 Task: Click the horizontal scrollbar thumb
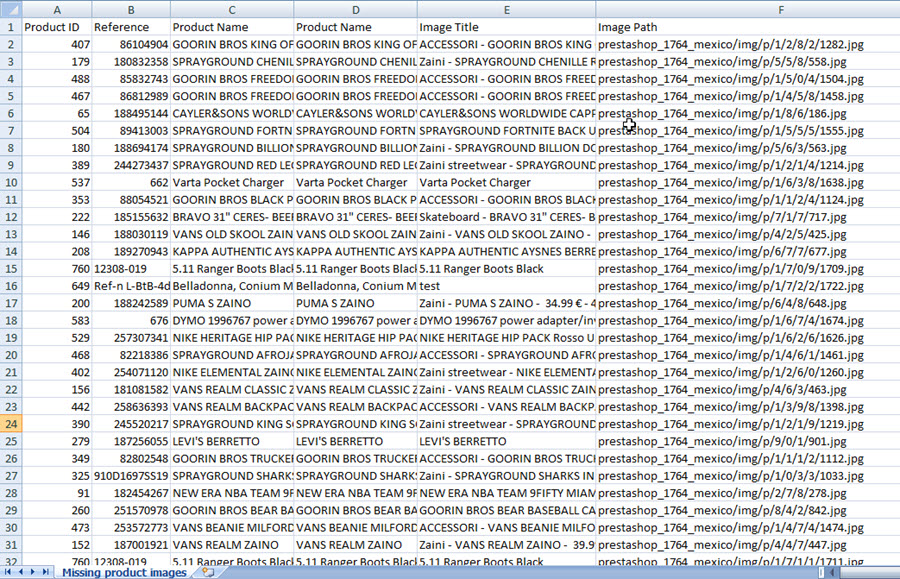870,572
